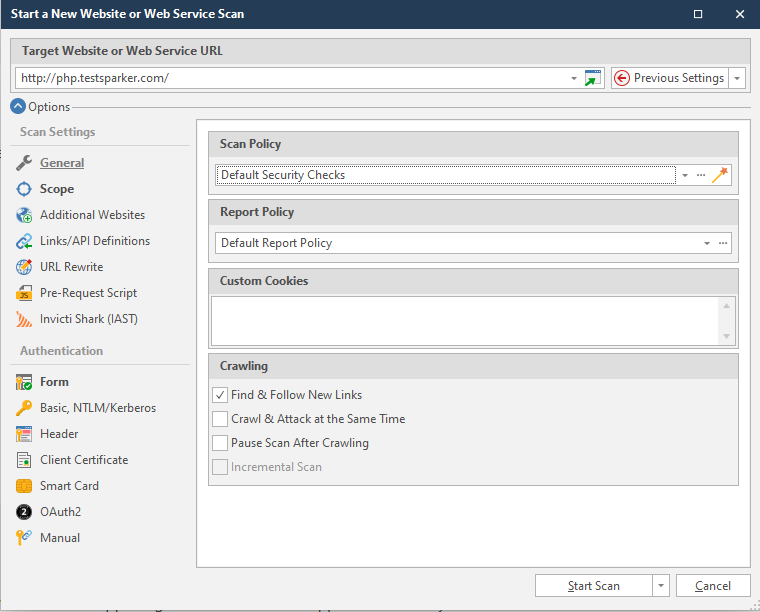The width and height of the screenshot is (760, 612).
Task: Enable Crawl & Attack at the Same Time
Action: pyautogui.click(x=220, y=419)
